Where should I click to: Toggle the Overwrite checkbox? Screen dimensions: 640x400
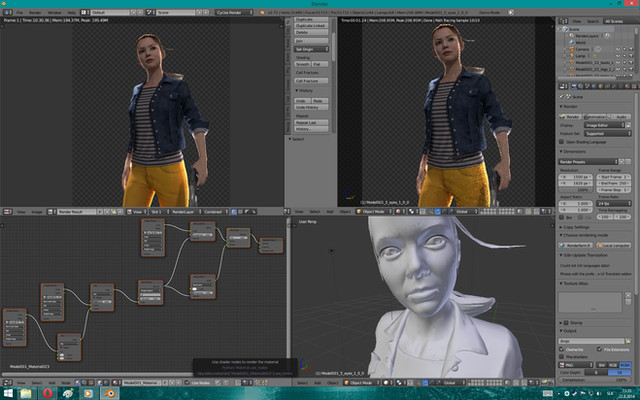pos(563,350)
